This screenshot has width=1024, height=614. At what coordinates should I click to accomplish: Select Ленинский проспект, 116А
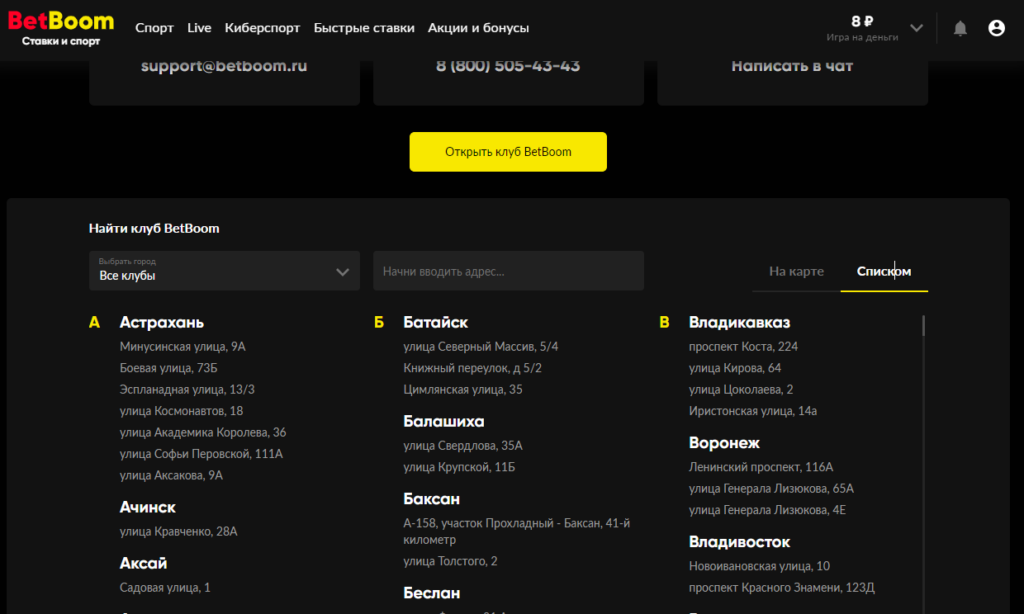(761, 468)
